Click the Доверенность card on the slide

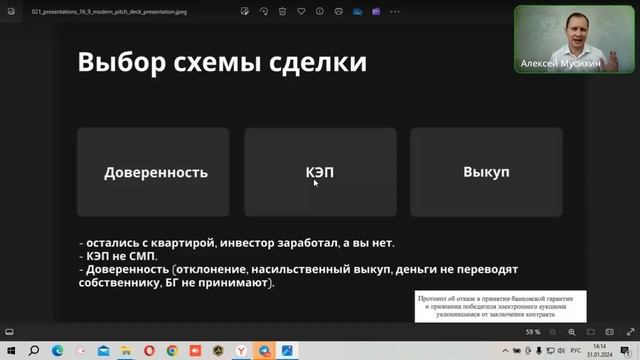click(x=153, y=172)
